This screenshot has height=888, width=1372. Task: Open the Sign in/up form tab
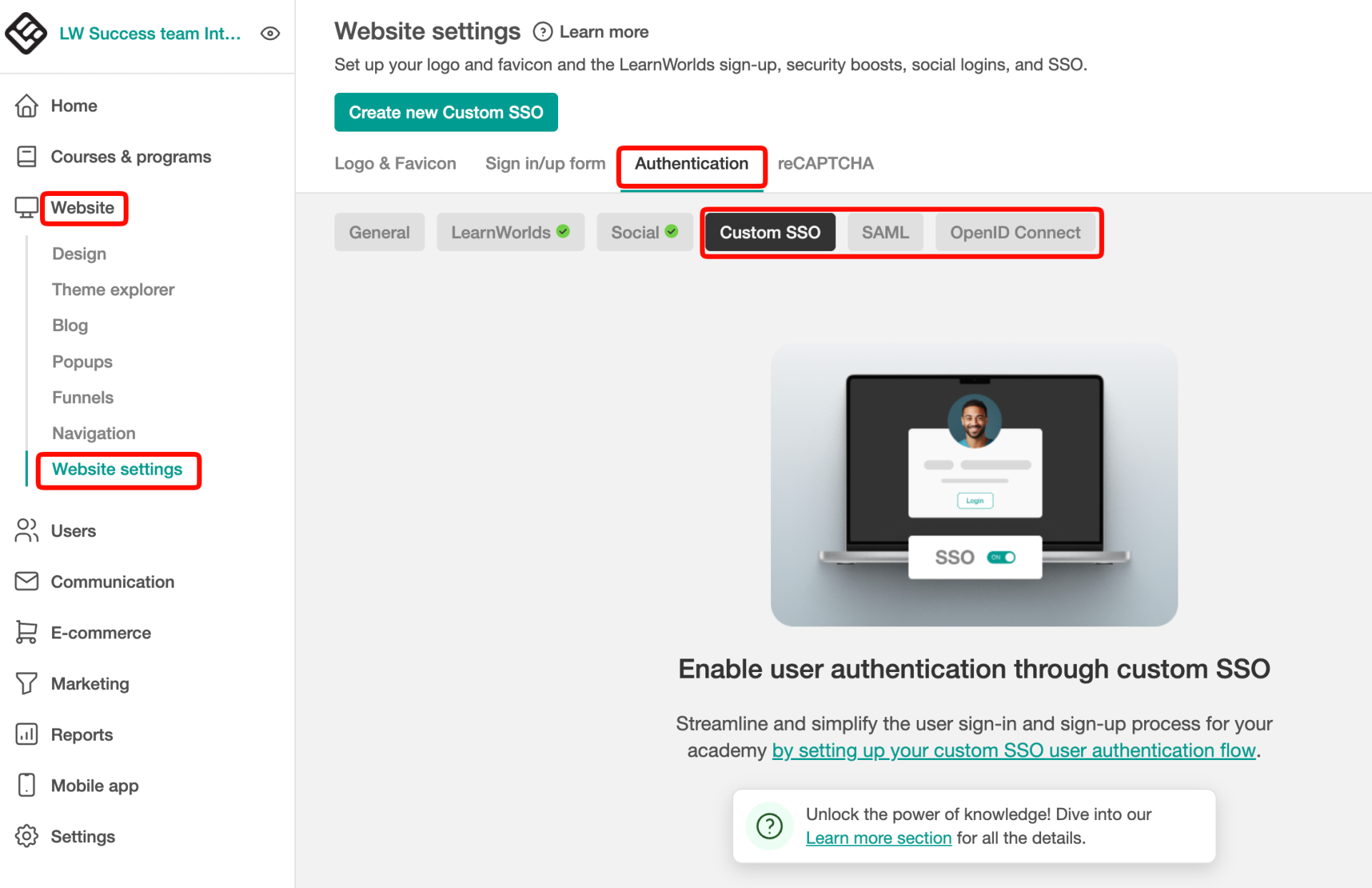[x=545, y=164]
